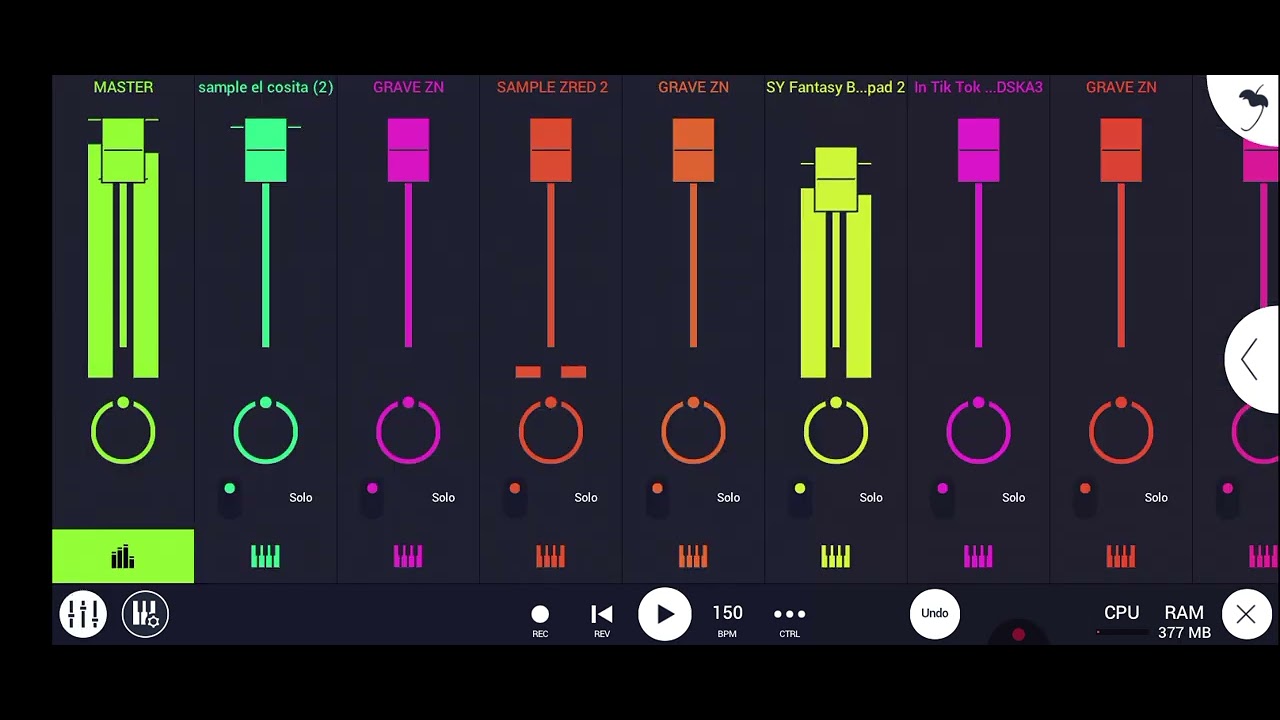Image resolution: width=1280 pixels, height=720 pixels.
Task: Toggle mute dot on SAMPLE ZRED 2
Action: (515, 489)
